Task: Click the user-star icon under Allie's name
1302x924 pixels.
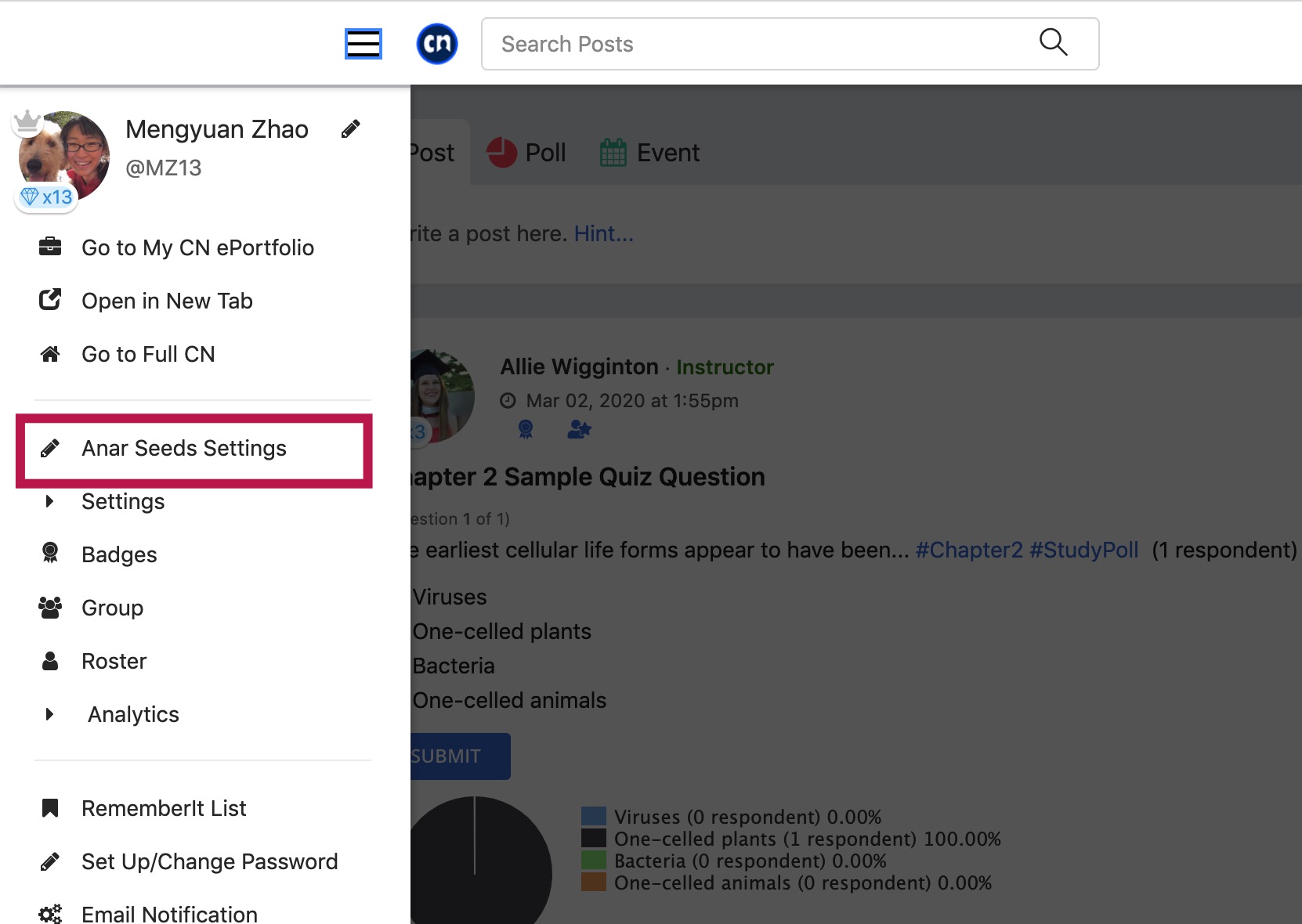Action: [579, 429]
